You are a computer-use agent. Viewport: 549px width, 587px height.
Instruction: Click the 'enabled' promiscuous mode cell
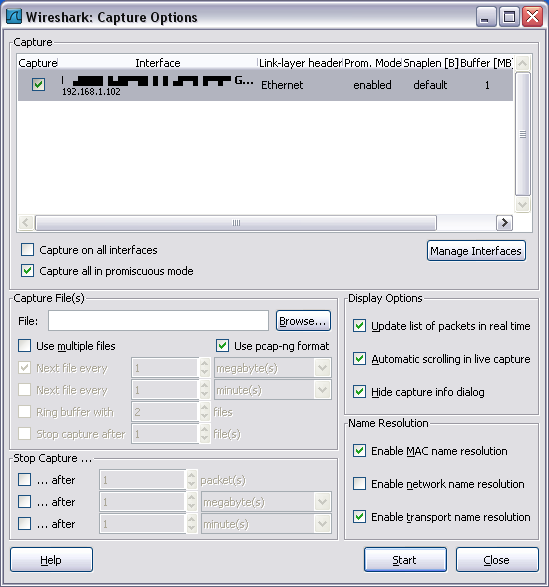372,85
